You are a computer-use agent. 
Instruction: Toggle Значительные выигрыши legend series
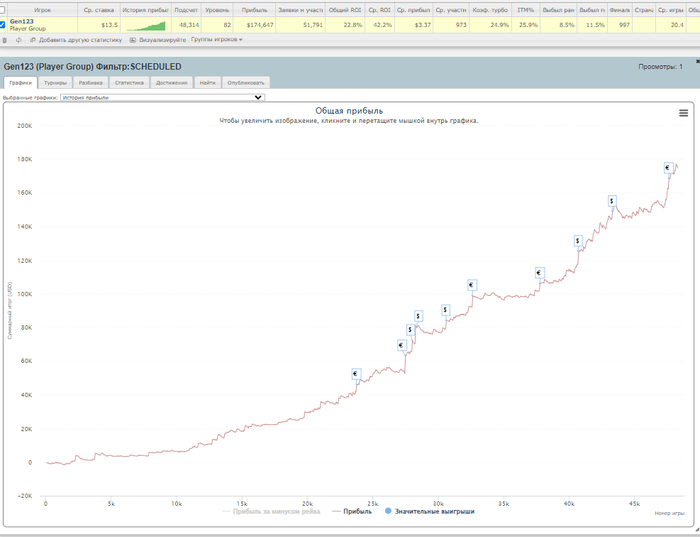(429, 512)
